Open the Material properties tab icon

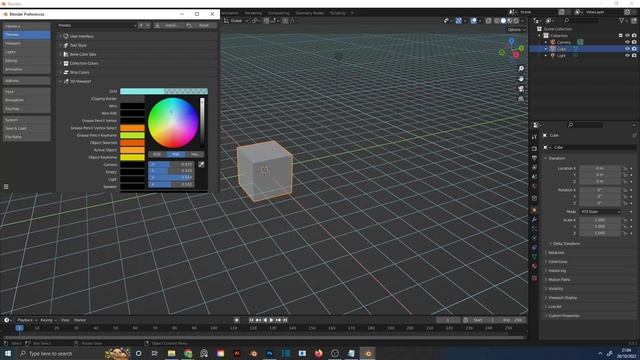(534, 266)
